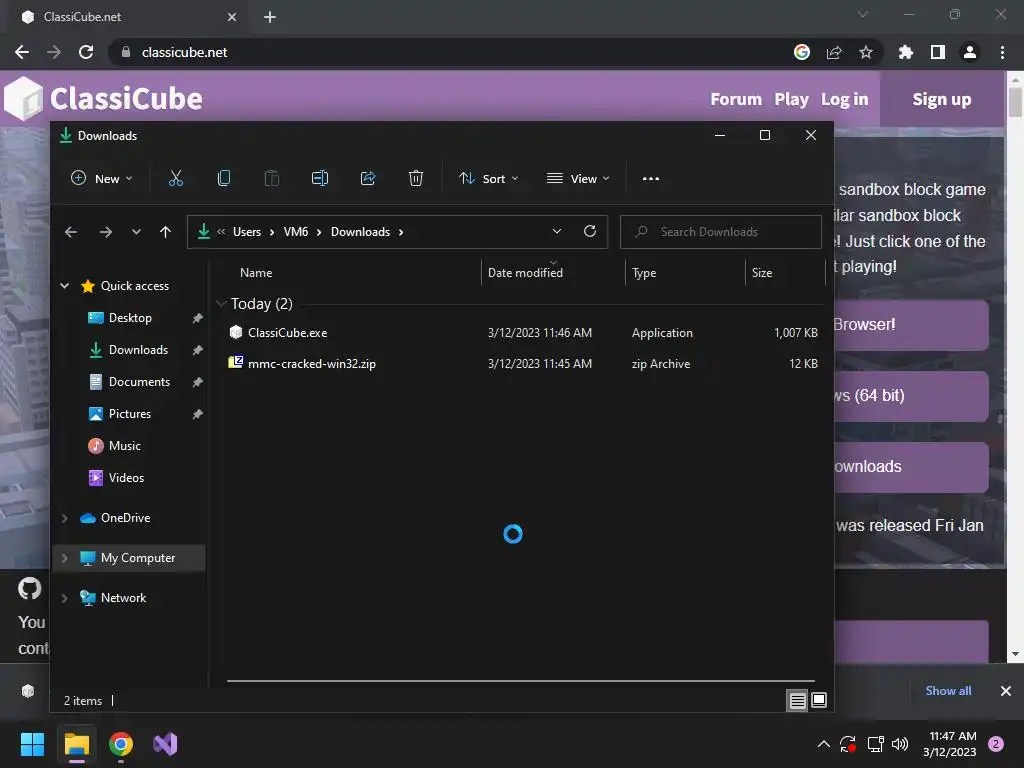Collapse the Quick access tree node
Screen dimensions: 1024x768
click(65, 285)
